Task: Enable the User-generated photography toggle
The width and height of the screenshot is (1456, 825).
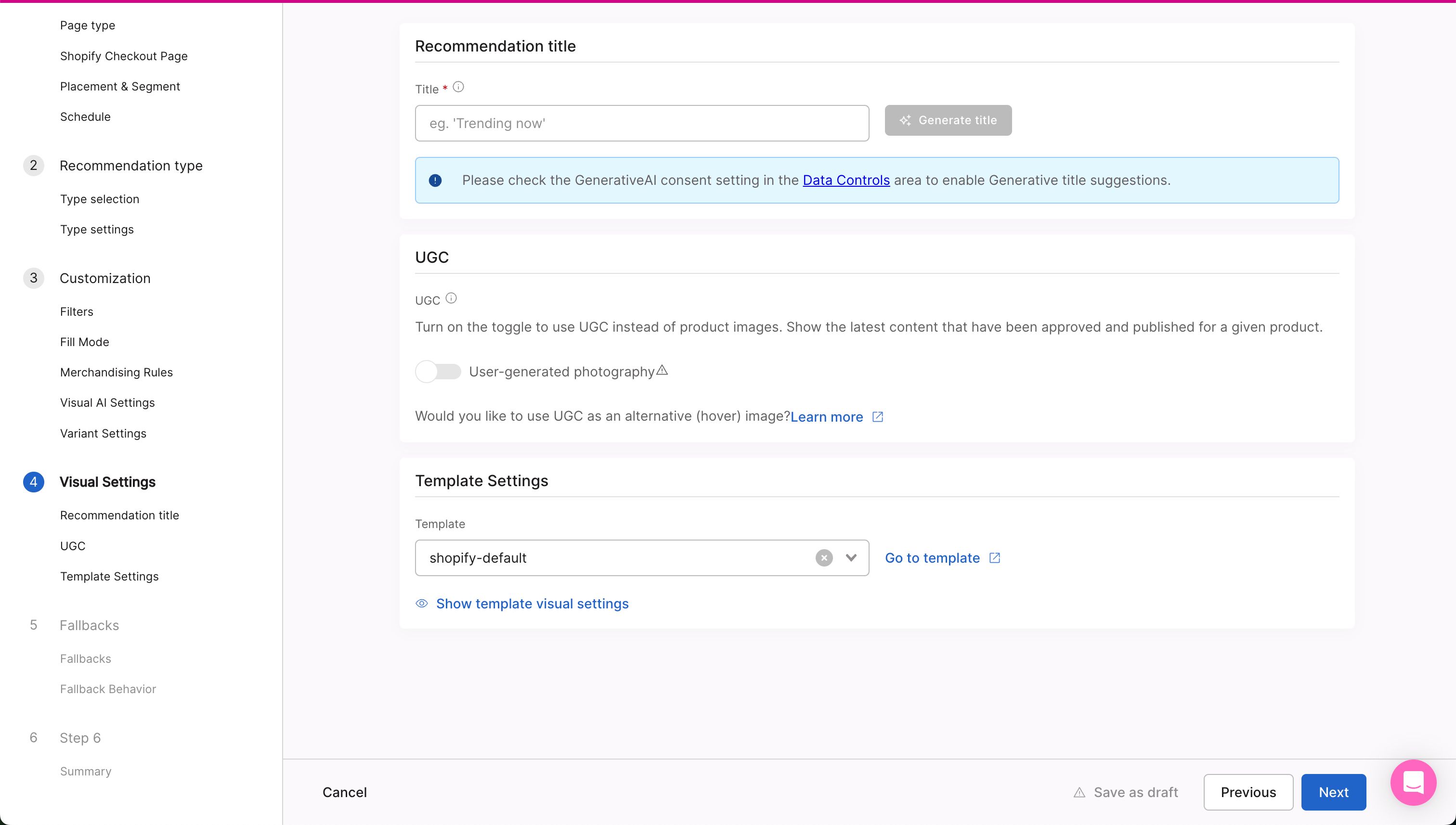Action: click(438, 371)
